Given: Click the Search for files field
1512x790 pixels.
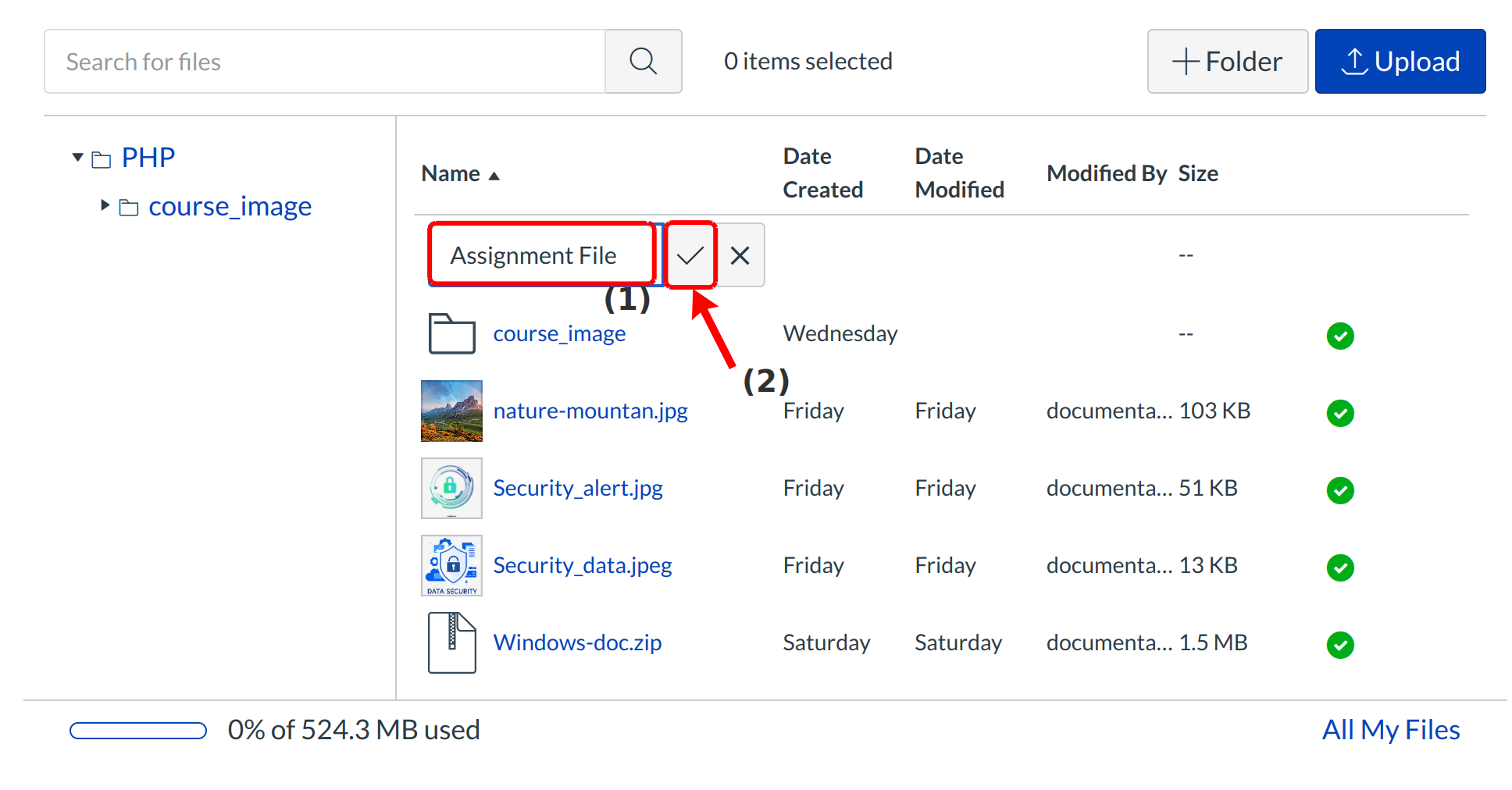Looking at the screenshot, I should (324, 61).
